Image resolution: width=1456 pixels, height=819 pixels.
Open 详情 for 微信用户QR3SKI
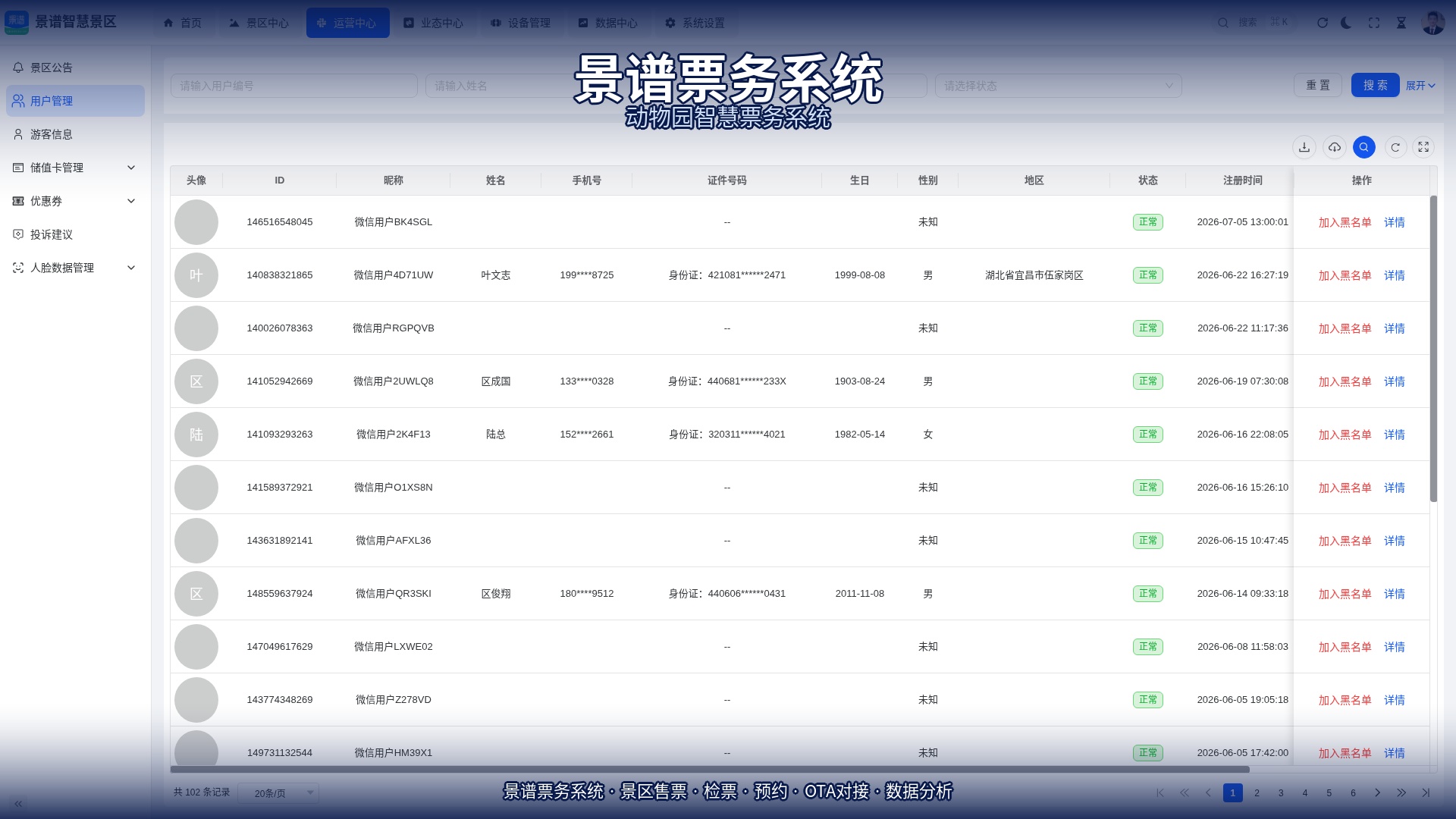(1394, 594)
